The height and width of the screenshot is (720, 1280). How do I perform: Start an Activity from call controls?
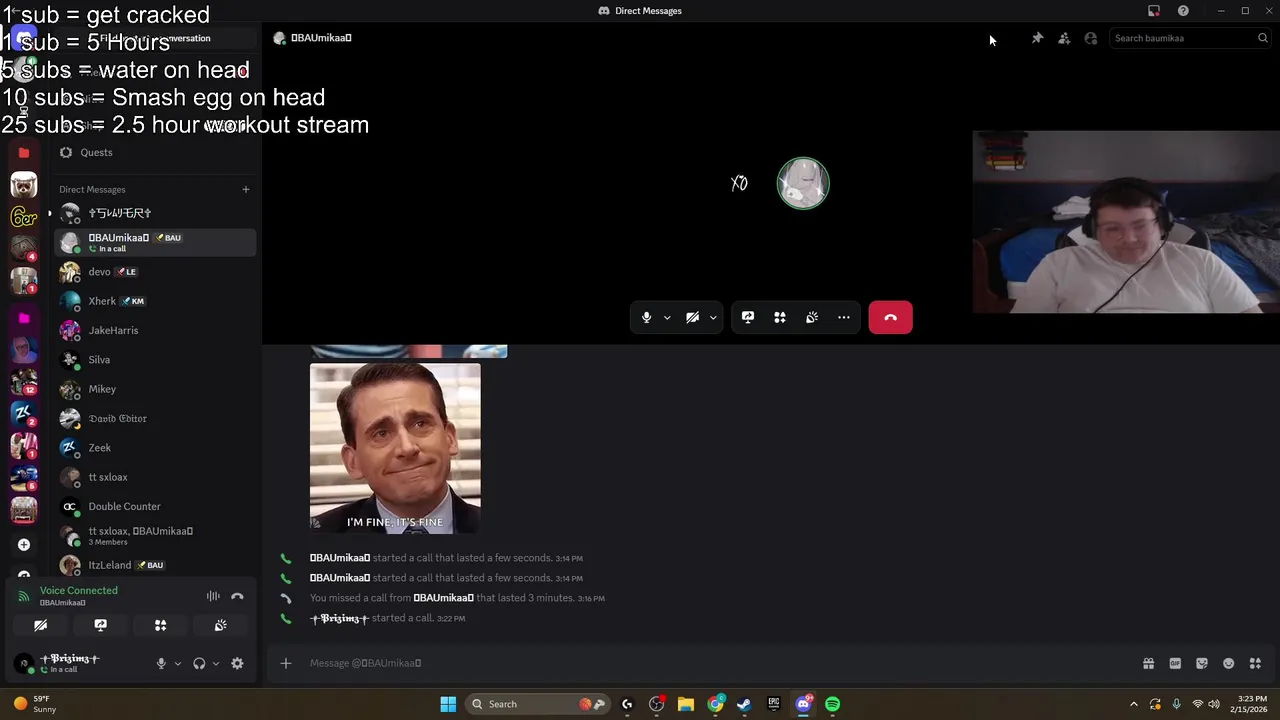780,317
